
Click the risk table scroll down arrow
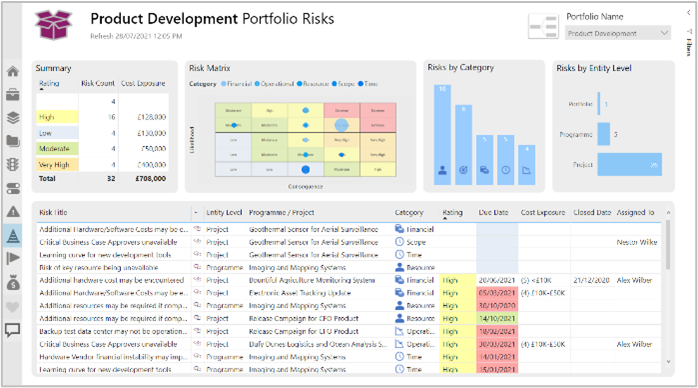(x=668, y=362)
